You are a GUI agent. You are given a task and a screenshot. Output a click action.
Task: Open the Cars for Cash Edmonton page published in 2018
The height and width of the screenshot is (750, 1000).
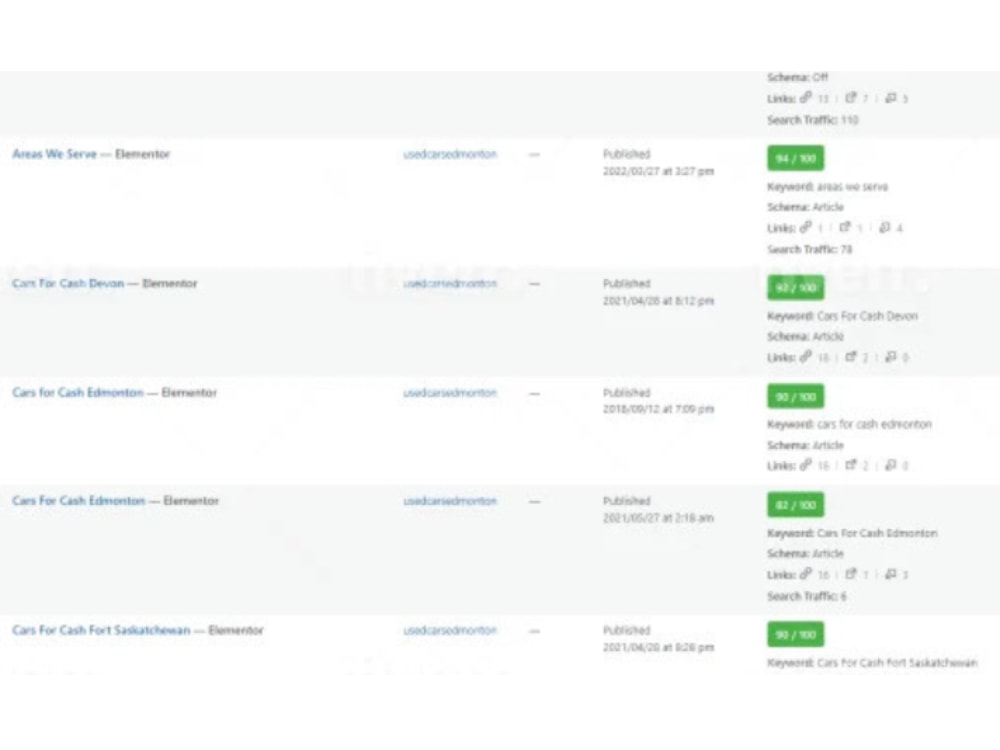78,393
